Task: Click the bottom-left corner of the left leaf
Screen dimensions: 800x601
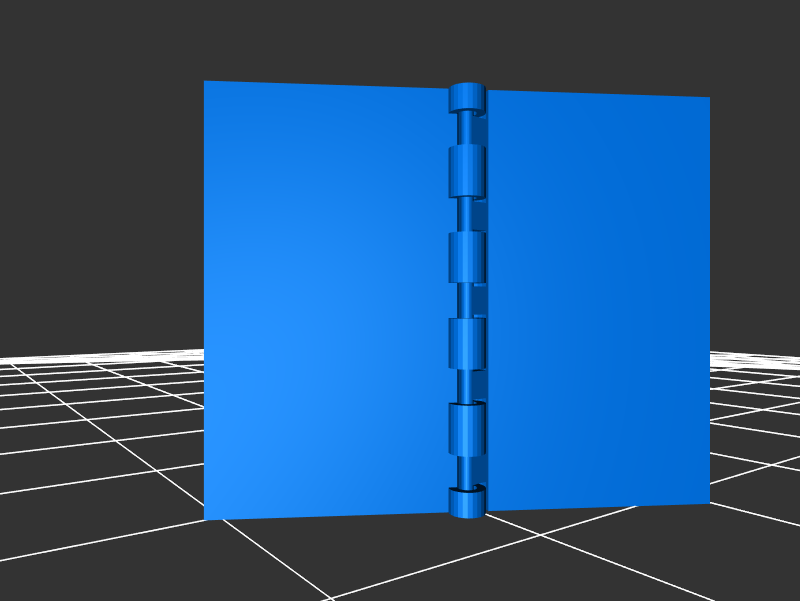Action: pyautogui.click(x=208, y=515)
